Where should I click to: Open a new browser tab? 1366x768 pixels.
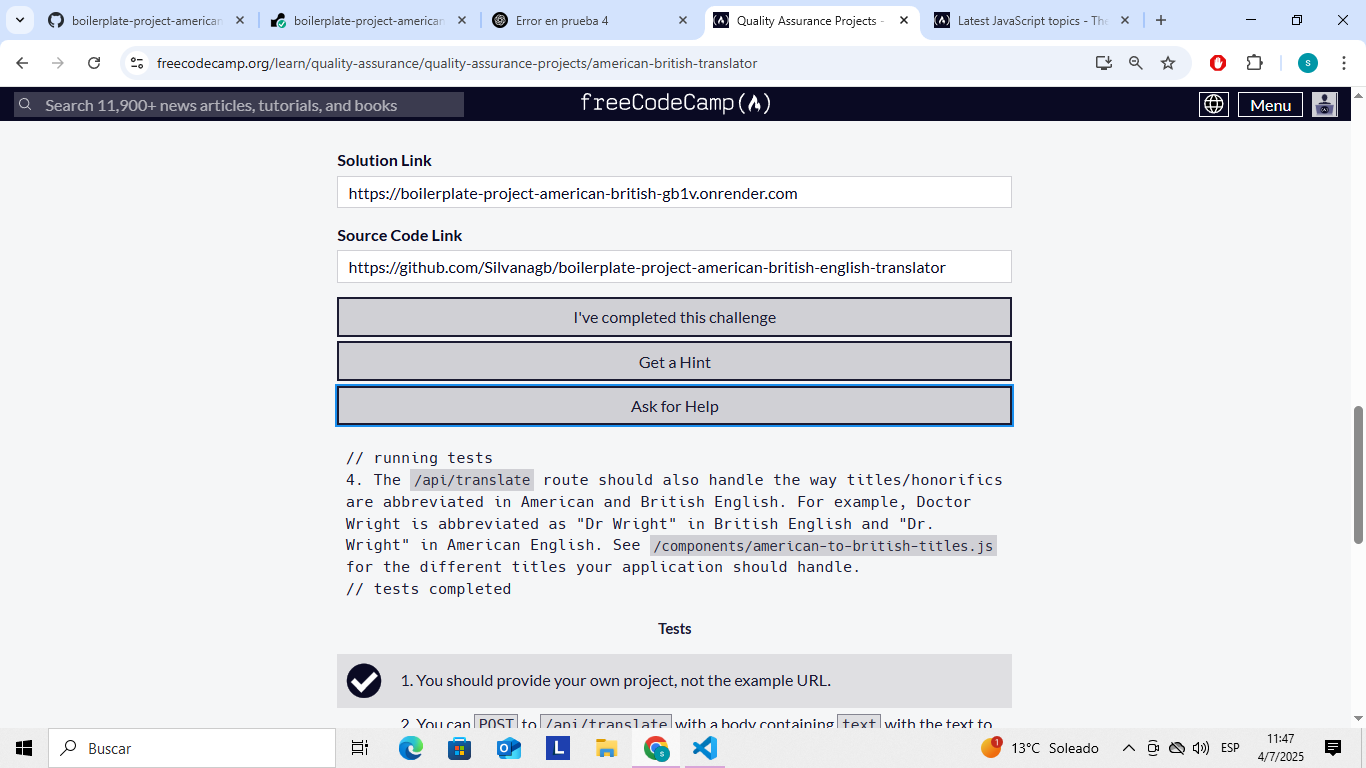[1161, 20]
